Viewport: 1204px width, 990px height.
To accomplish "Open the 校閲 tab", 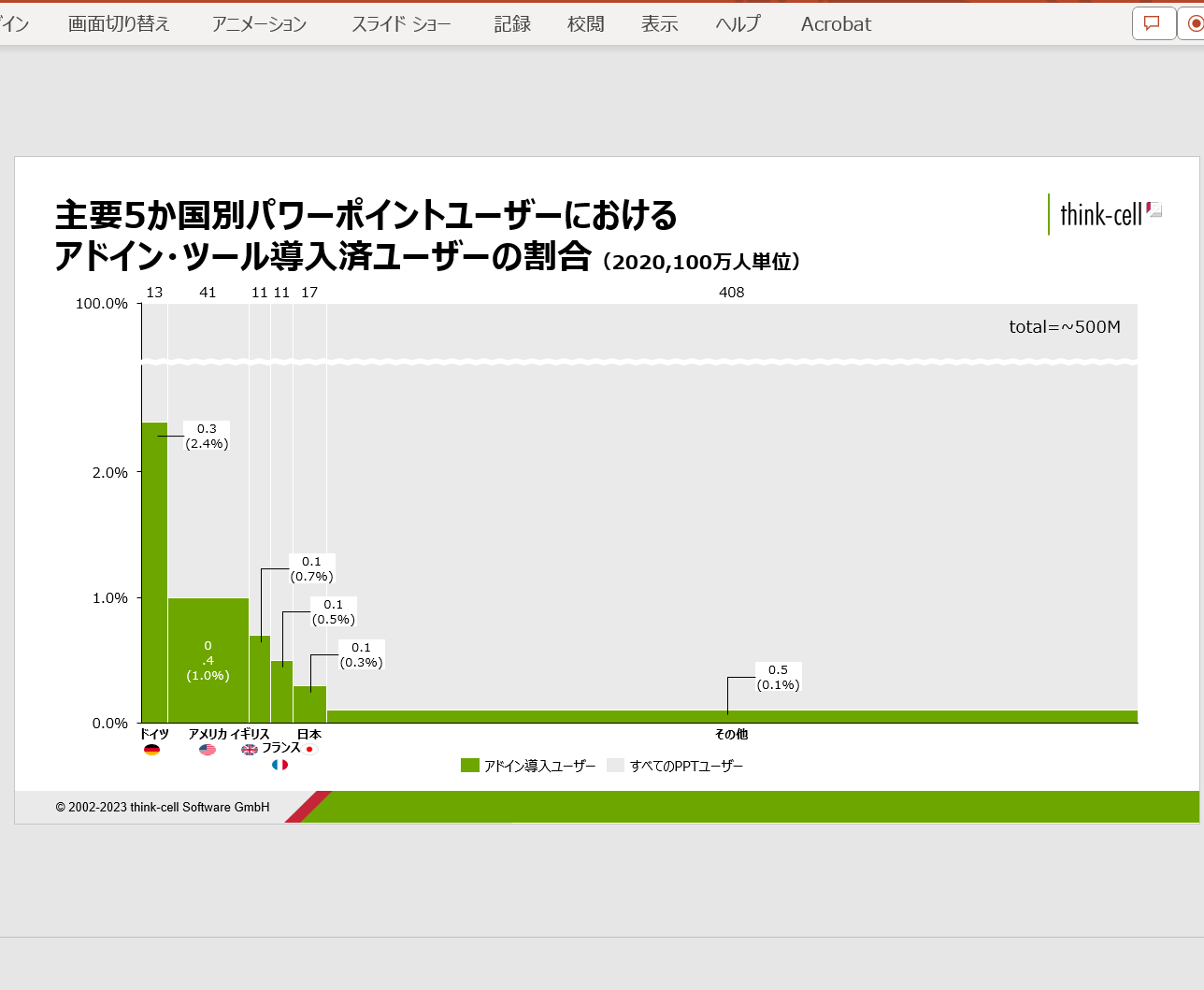I will coord(586,24).
